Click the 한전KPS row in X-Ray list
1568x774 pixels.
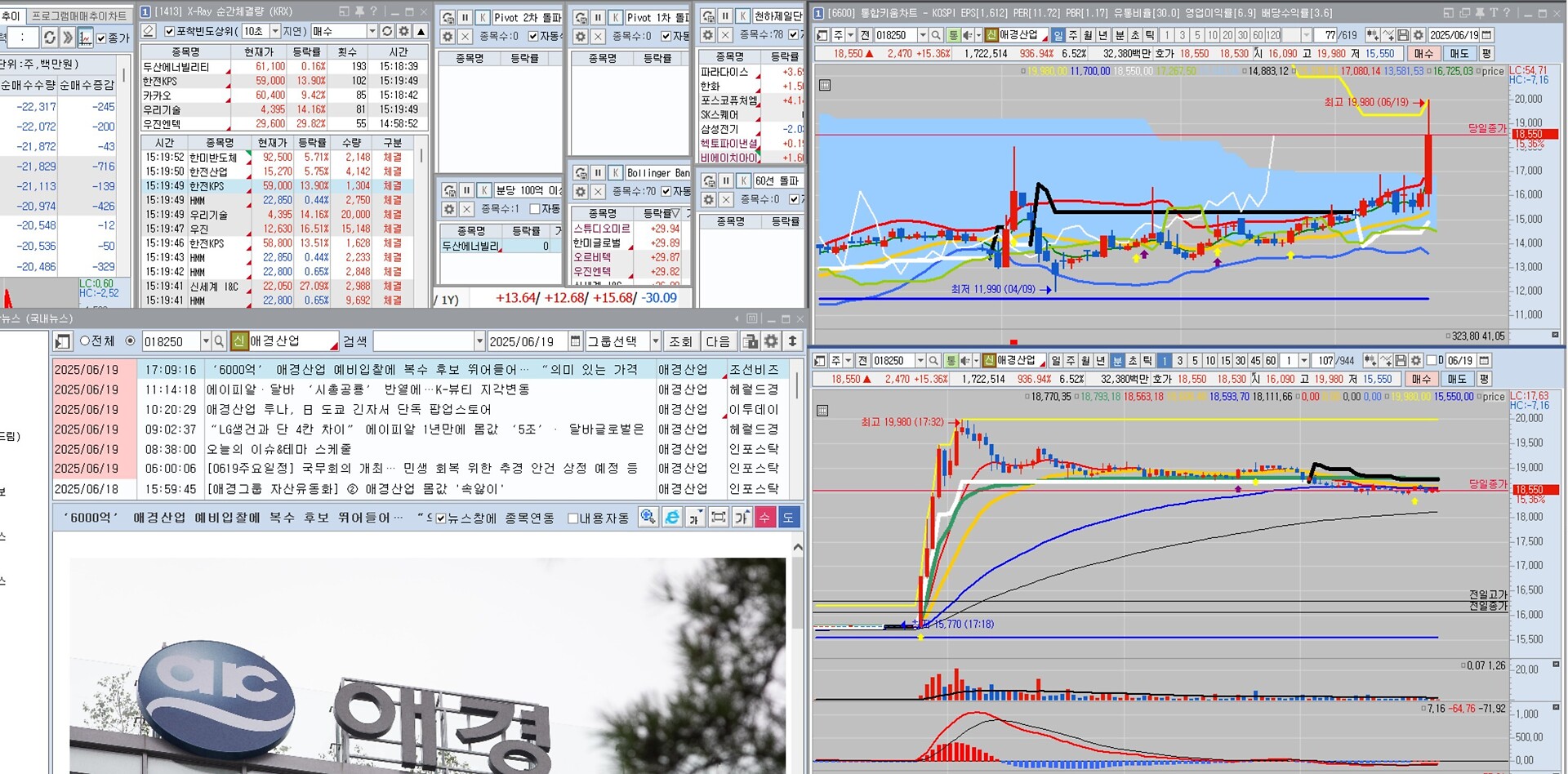click(283, 81)
